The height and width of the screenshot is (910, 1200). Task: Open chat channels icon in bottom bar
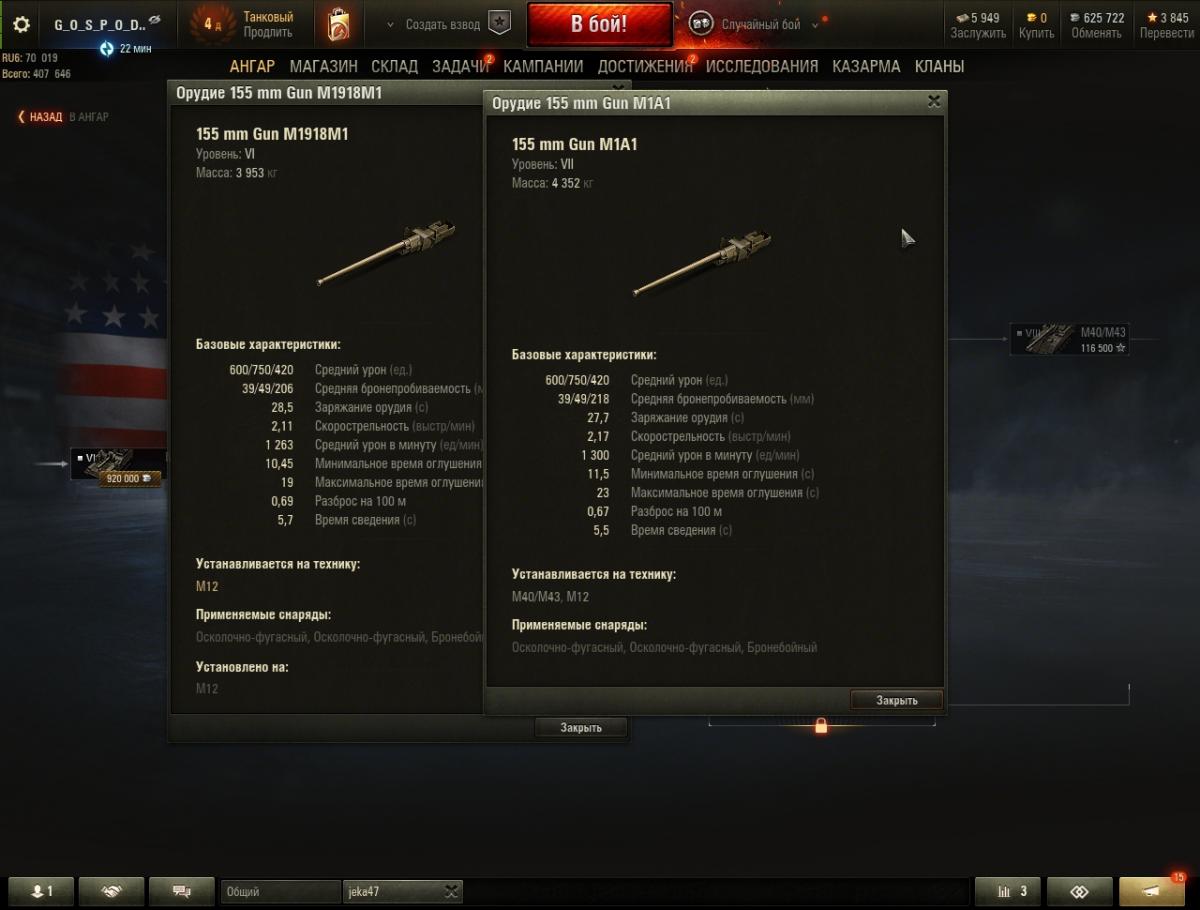coord(181,891)
